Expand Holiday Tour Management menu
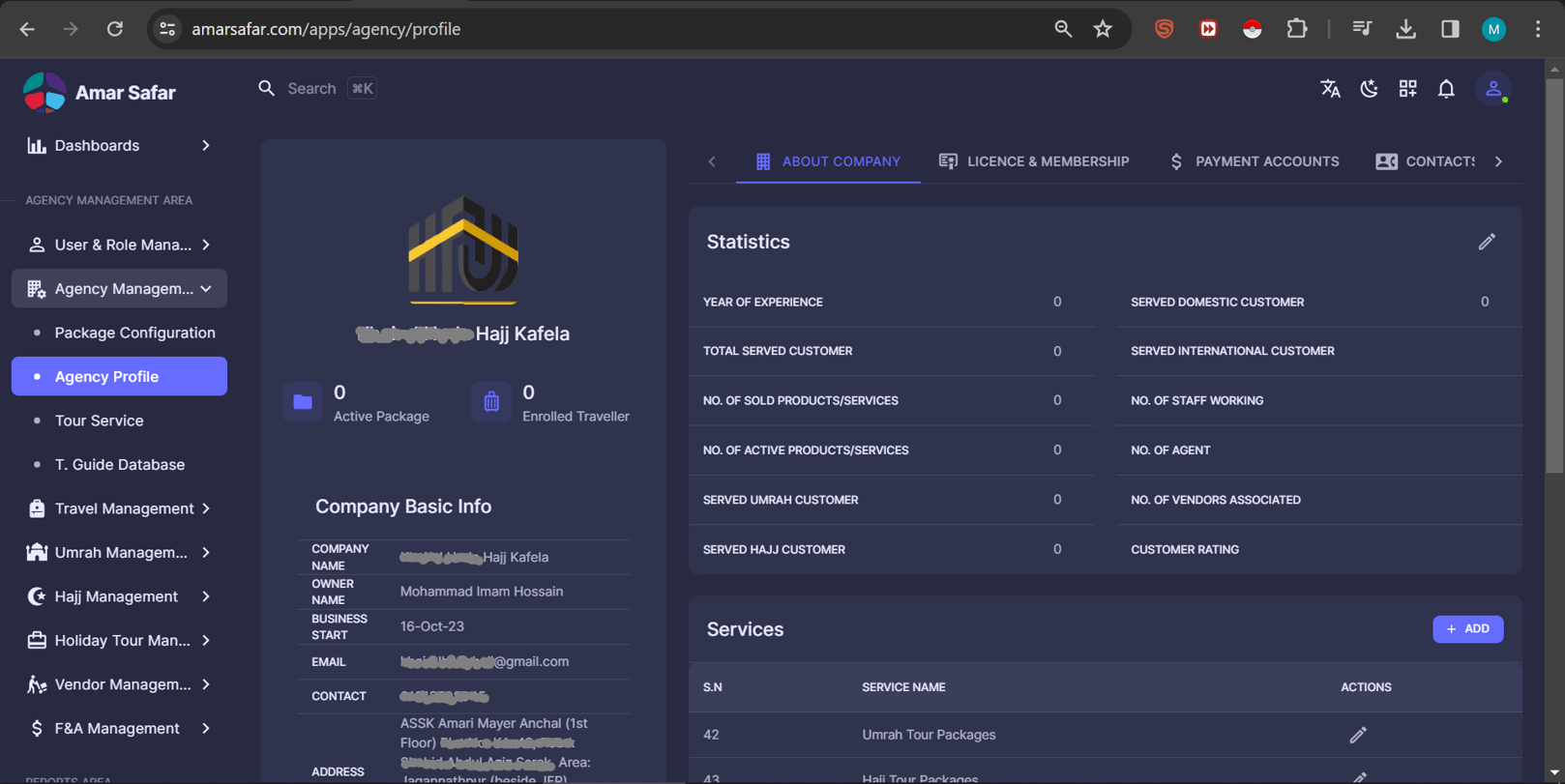 coord(119,640)
